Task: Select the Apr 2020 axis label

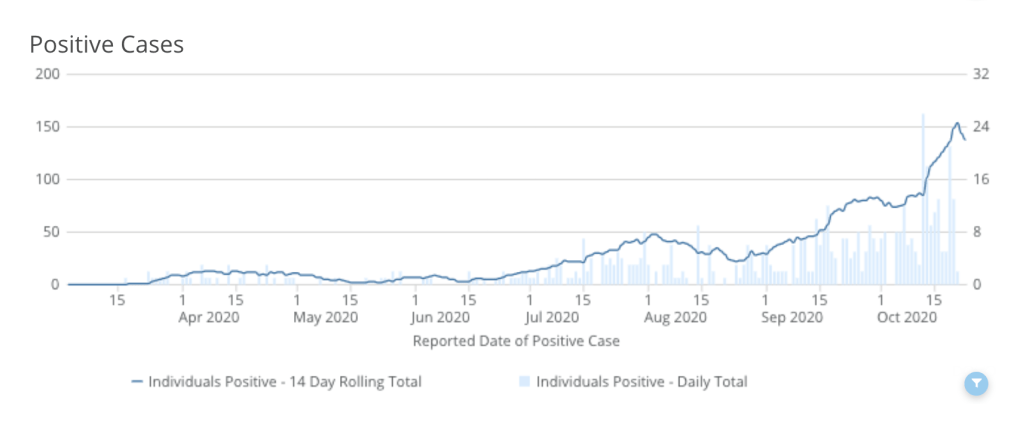Action: (x=211, y=318)
